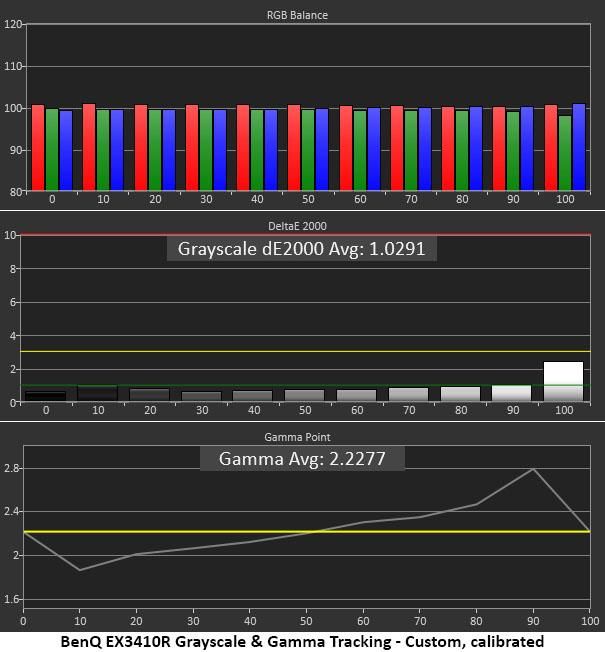Screen dimensions: 605x652
Task: Click the gray DeltaE bar at 50
Action: [x=304, y=395]
